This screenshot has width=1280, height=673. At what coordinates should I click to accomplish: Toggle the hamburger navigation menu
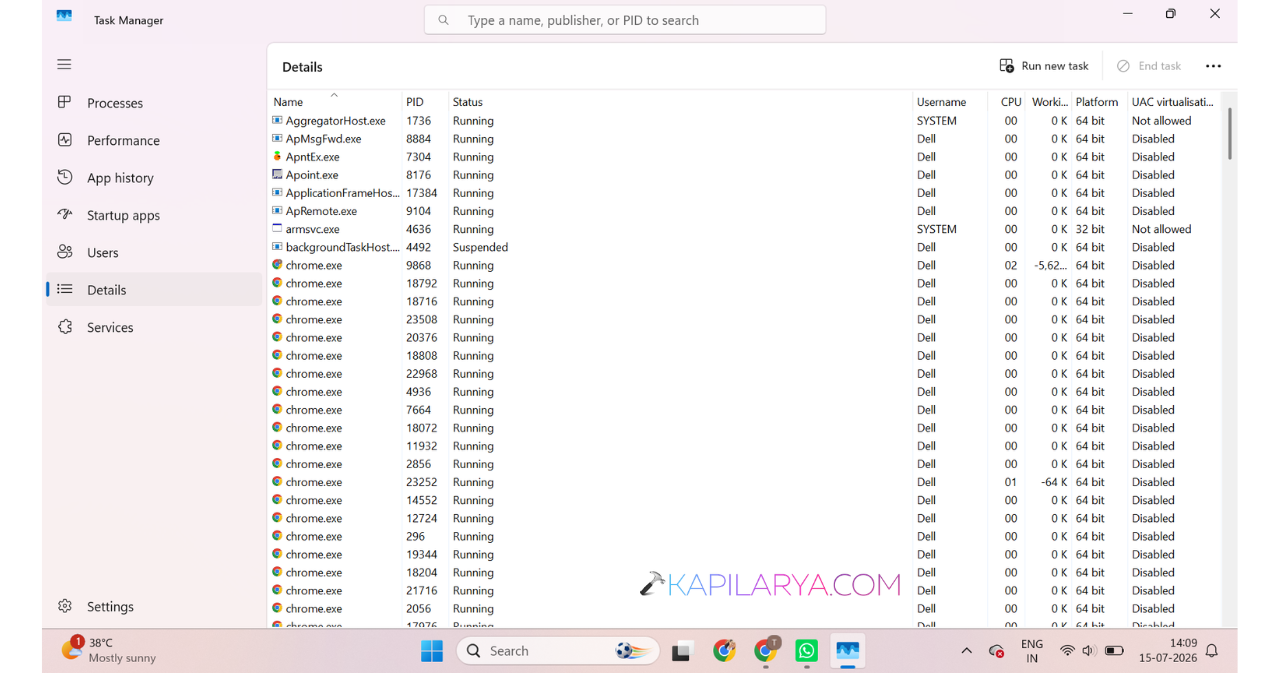pyautogui.click(x=64, y=64)
